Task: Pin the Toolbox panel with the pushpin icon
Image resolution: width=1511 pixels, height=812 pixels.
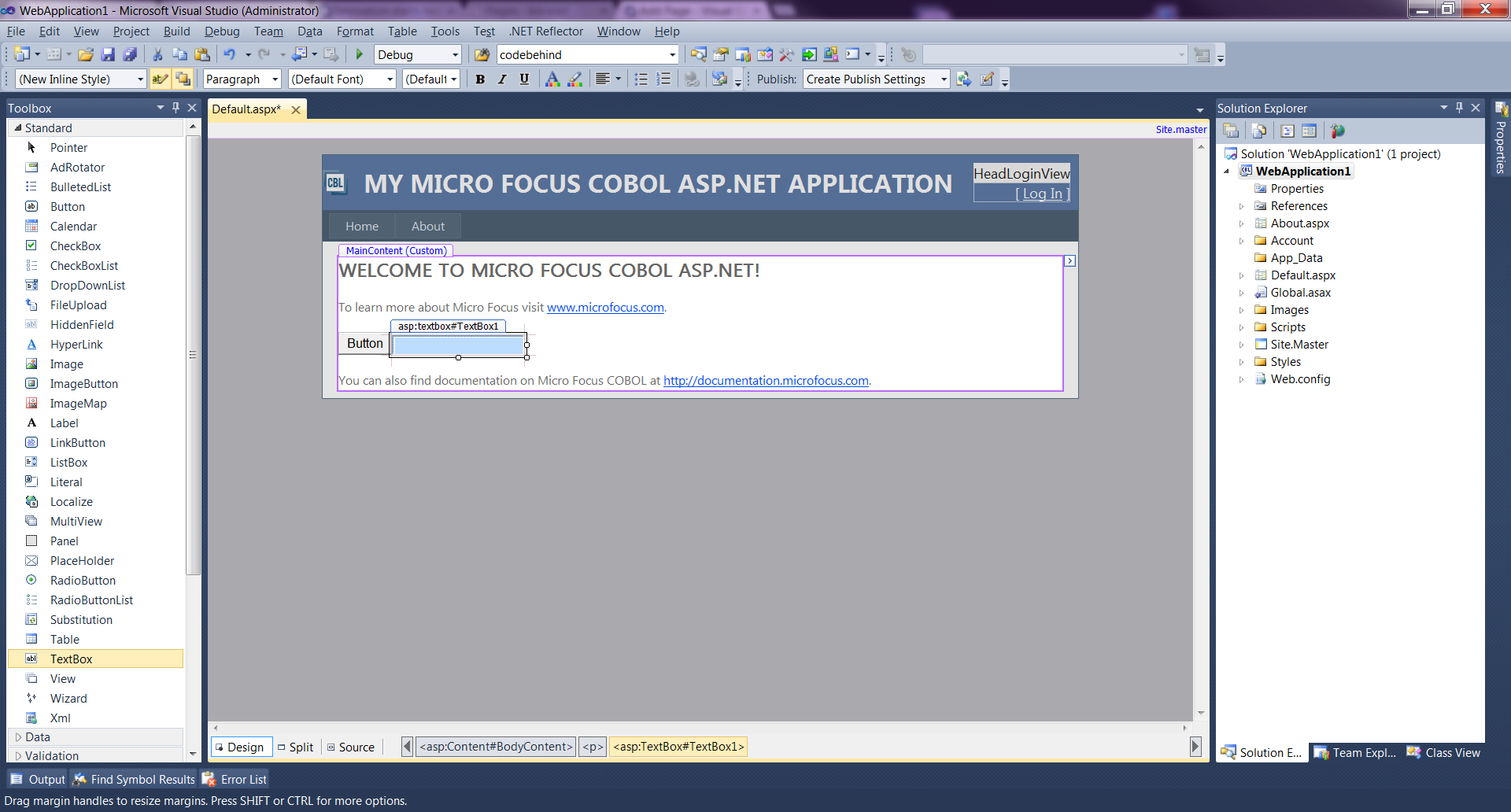Action: coord(175,108)
